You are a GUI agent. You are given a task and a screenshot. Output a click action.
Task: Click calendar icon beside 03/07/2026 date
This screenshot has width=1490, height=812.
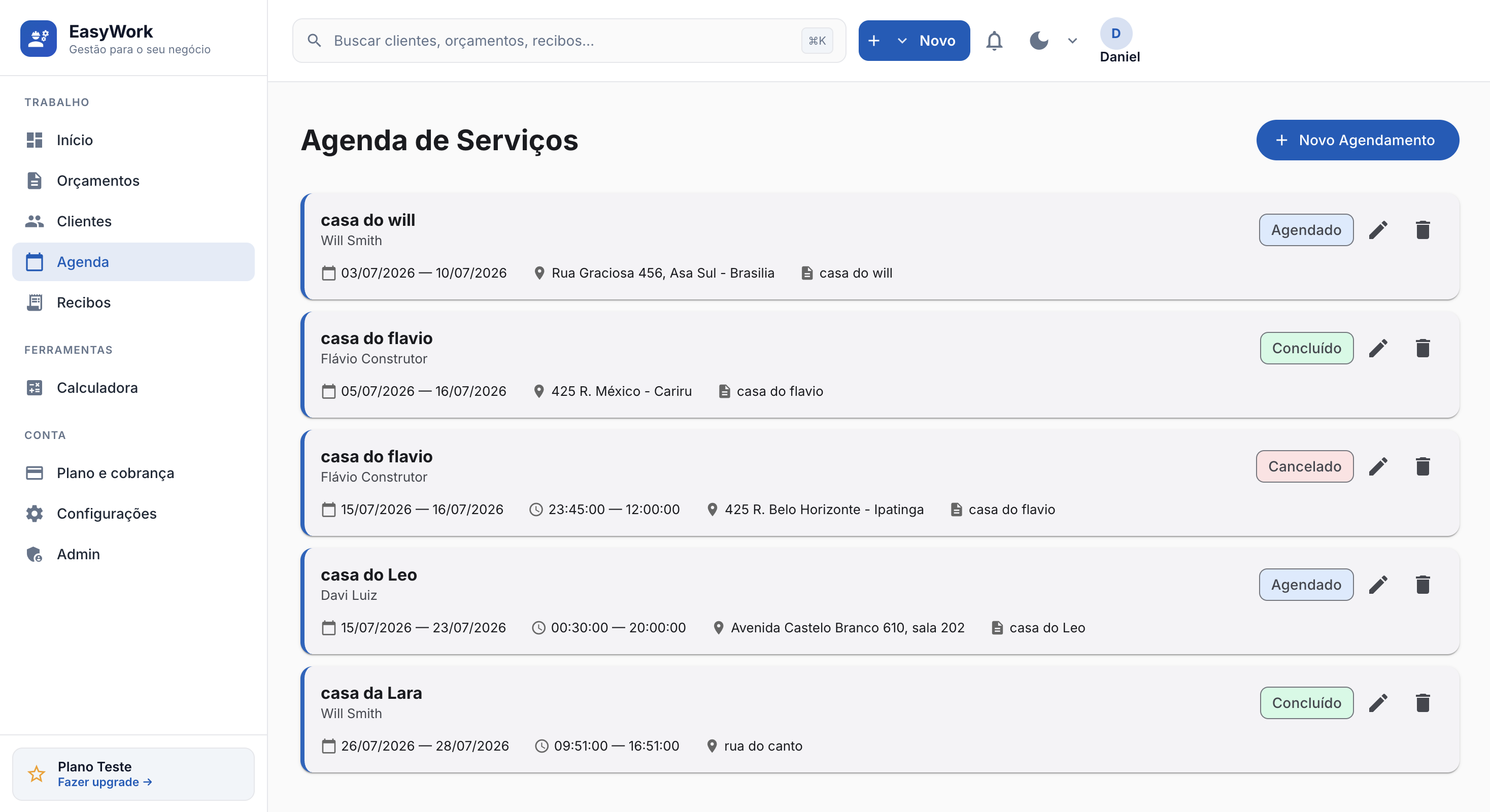point(328,273)
